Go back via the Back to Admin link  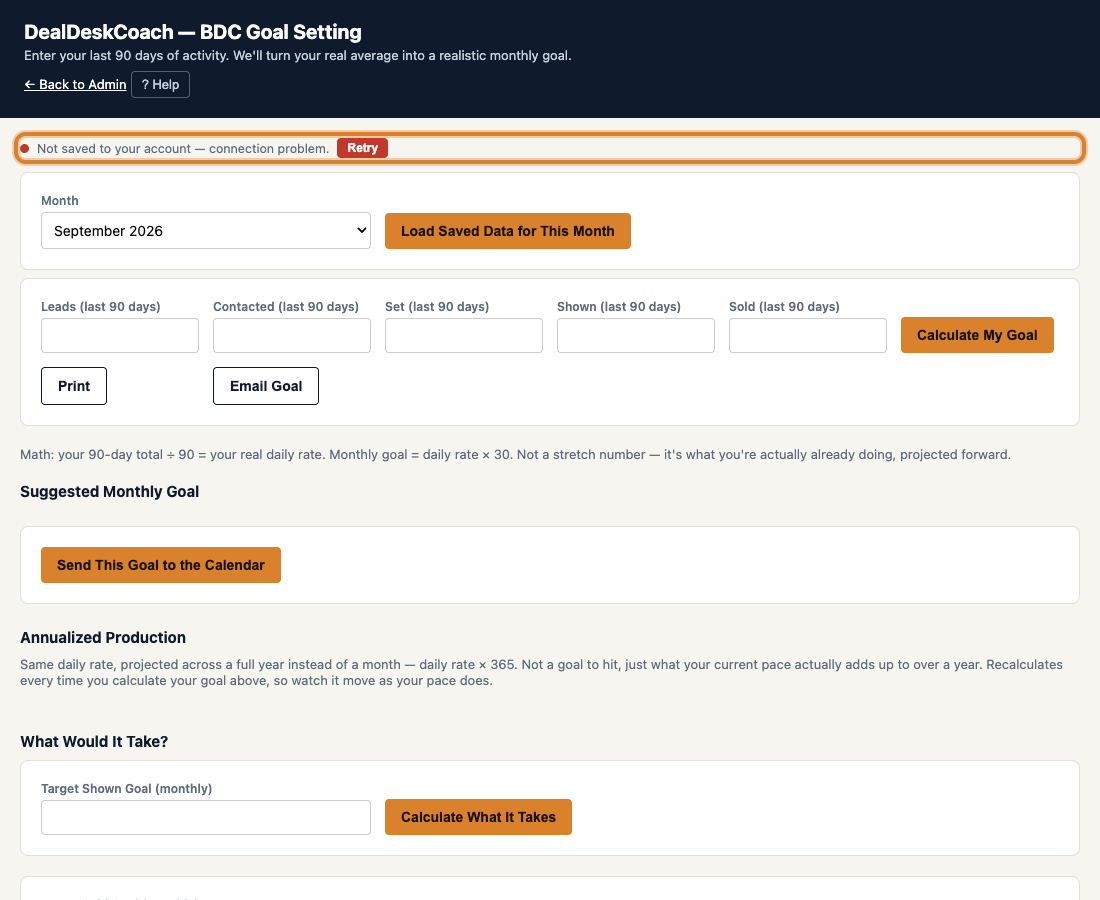tap(75, 84)
